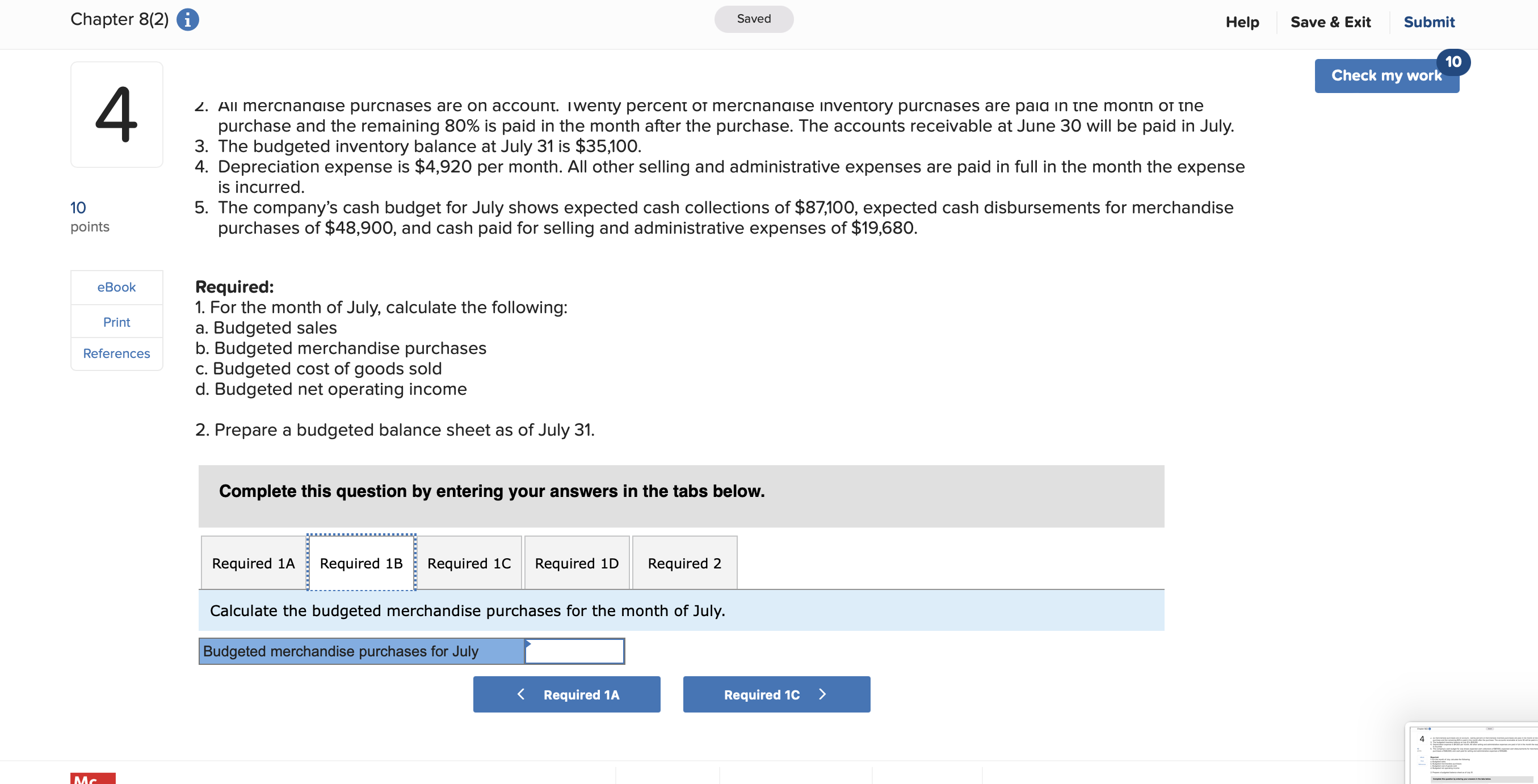Switch to the Required 1D tab
This screenshot has width=1538, height=784.
point(577,563)
